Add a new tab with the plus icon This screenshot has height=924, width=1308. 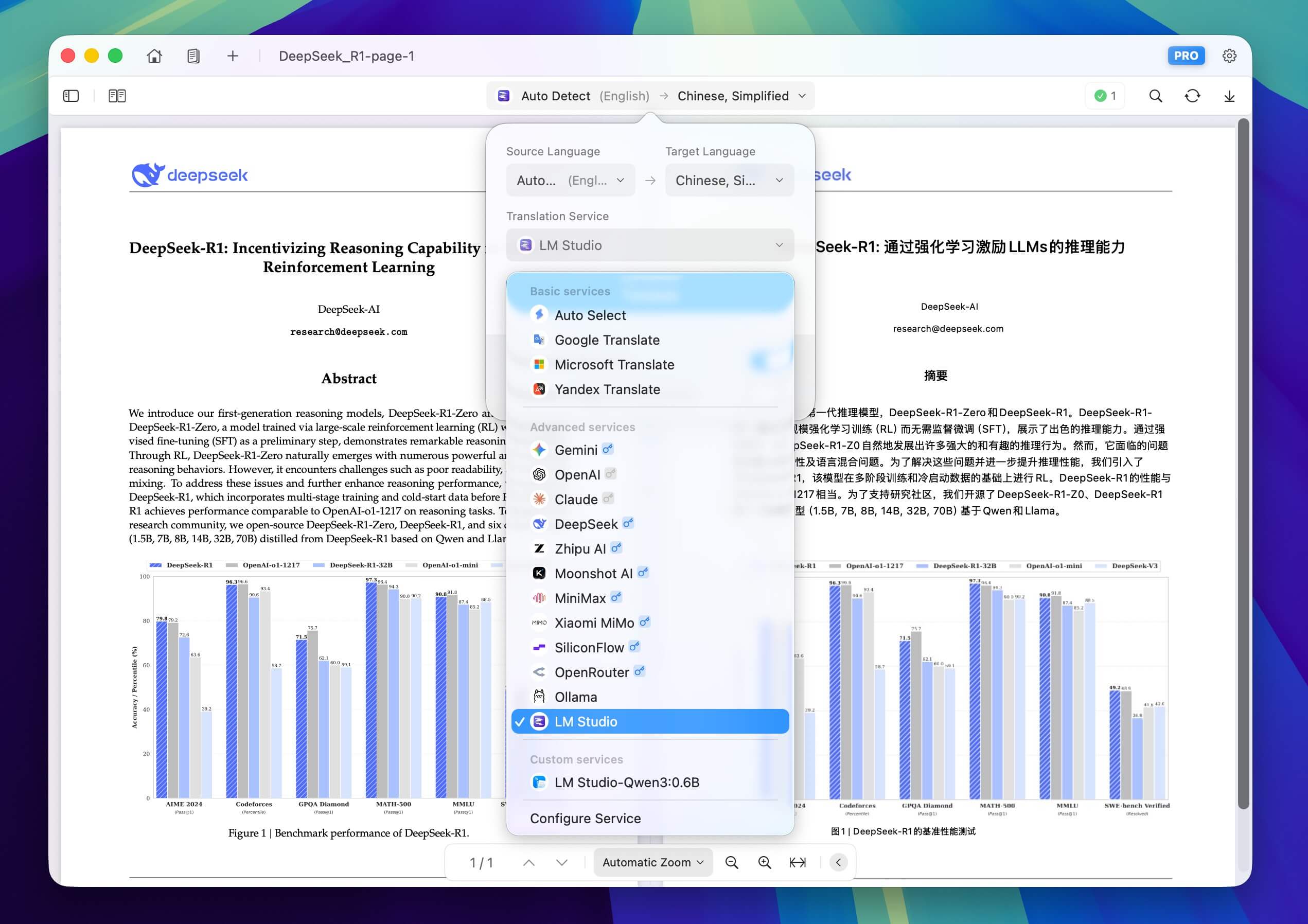tap(233, 56)
